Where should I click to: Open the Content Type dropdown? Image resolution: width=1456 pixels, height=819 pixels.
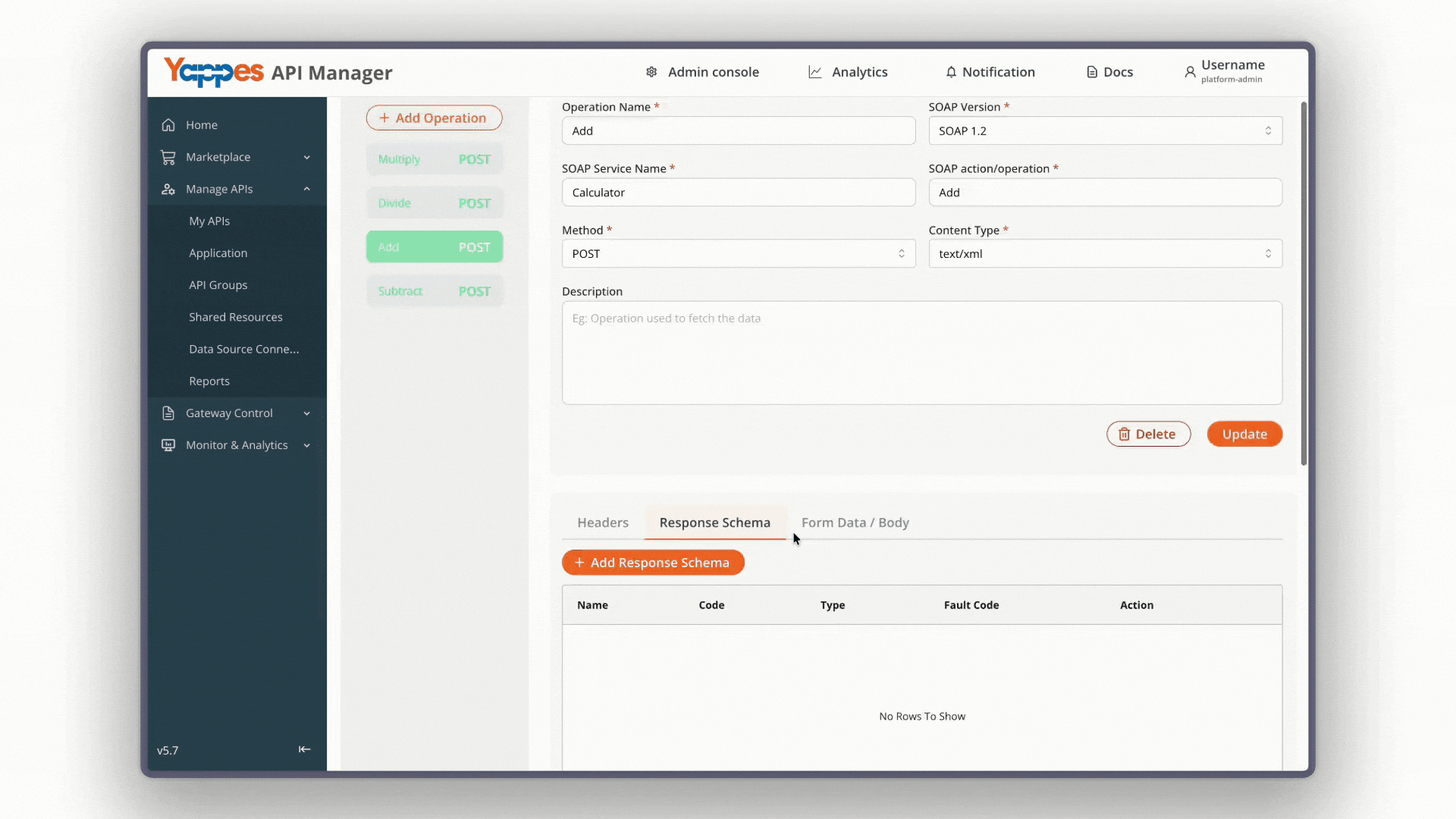click(x=1105, y=253)
